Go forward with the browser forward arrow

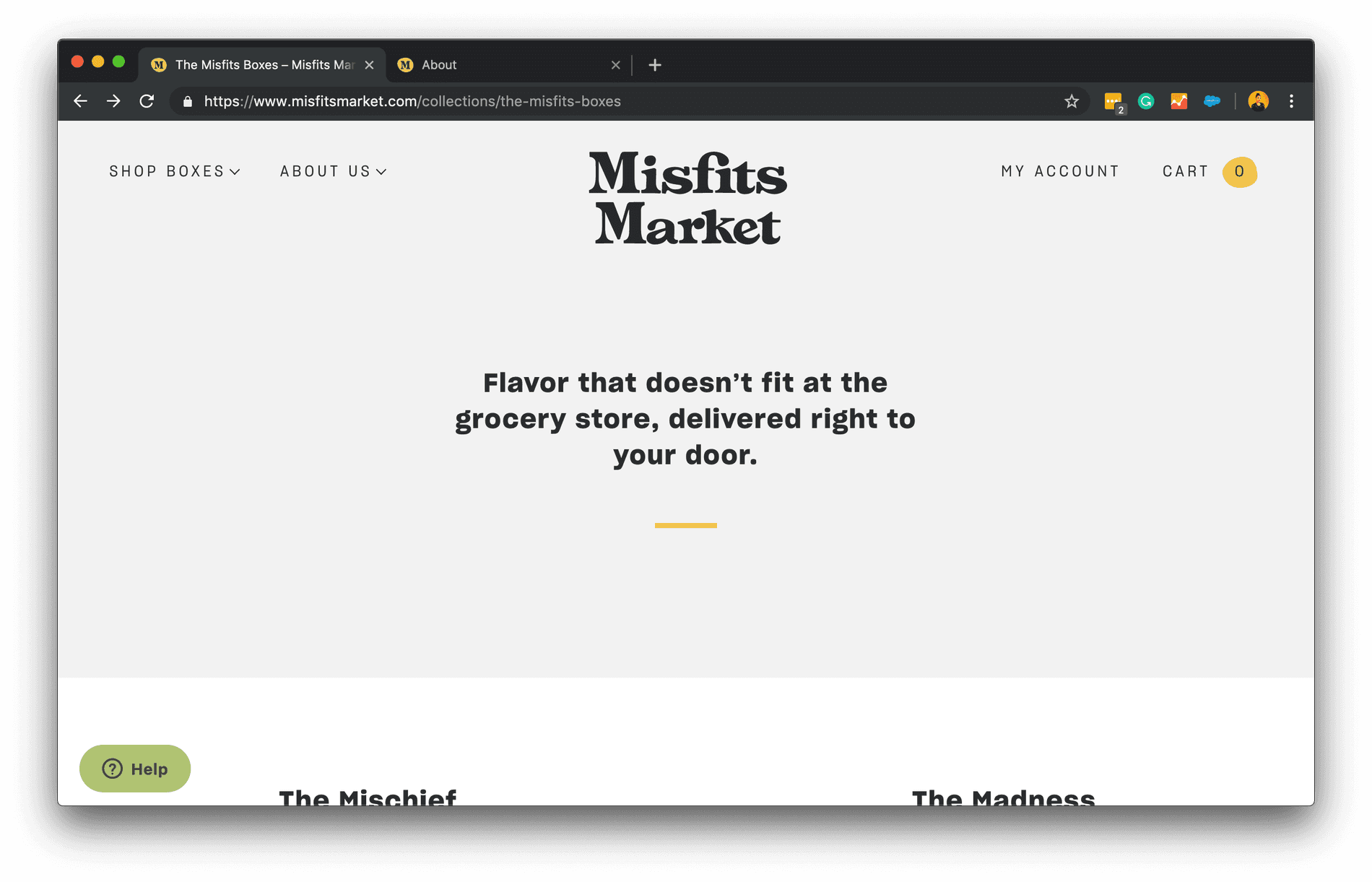click(x=113, y=101)
